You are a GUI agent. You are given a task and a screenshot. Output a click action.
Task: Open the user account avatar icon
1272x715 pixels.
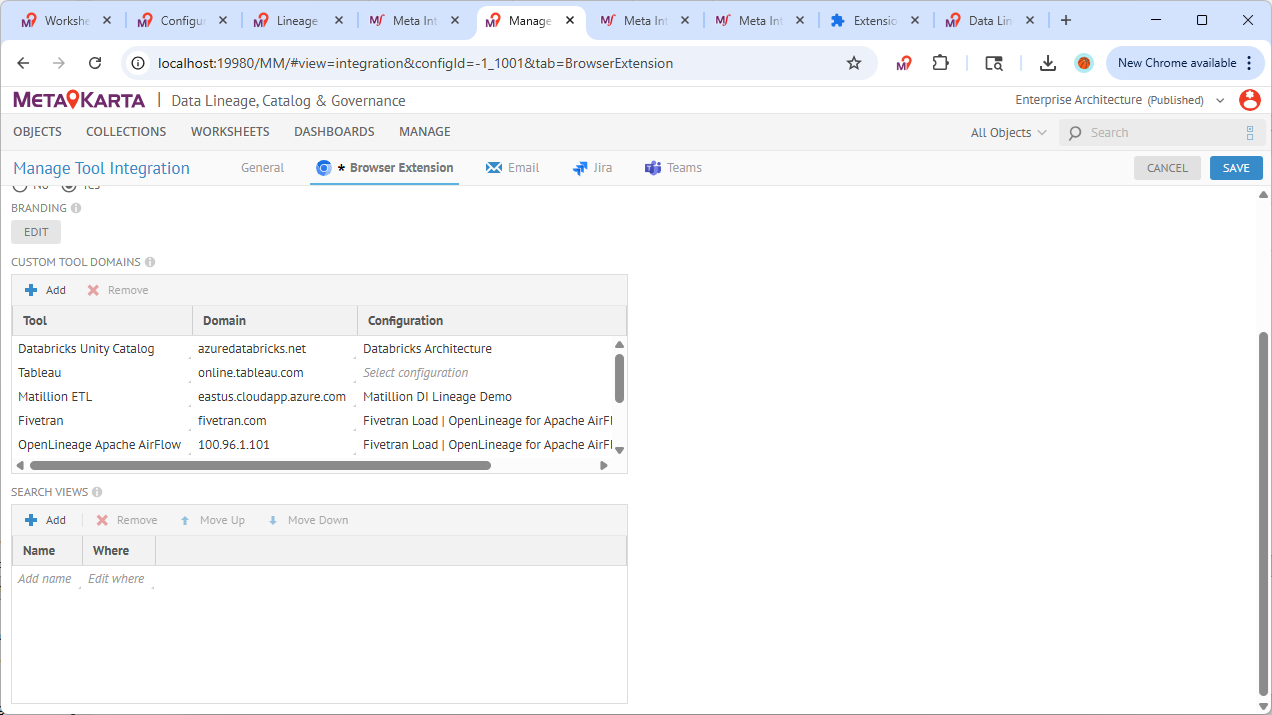pyautogui.click(x=1249, y=100)
